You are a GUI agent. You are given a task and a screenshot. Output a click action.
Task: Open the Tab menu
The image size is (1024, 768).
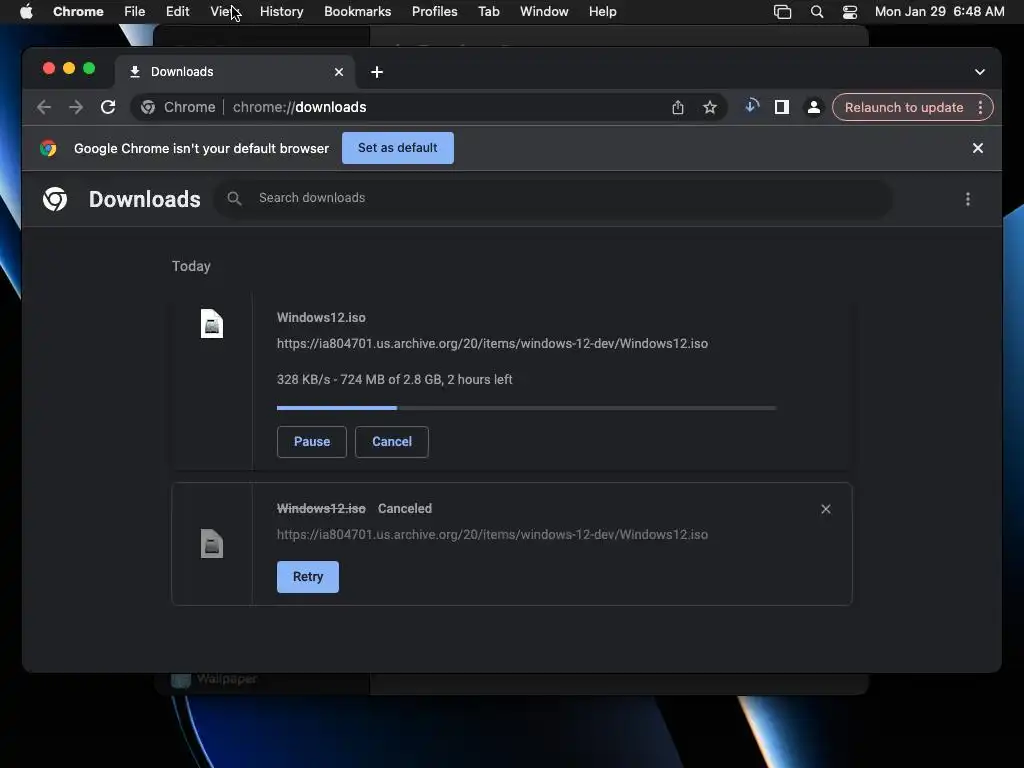[x=488, y=11]
